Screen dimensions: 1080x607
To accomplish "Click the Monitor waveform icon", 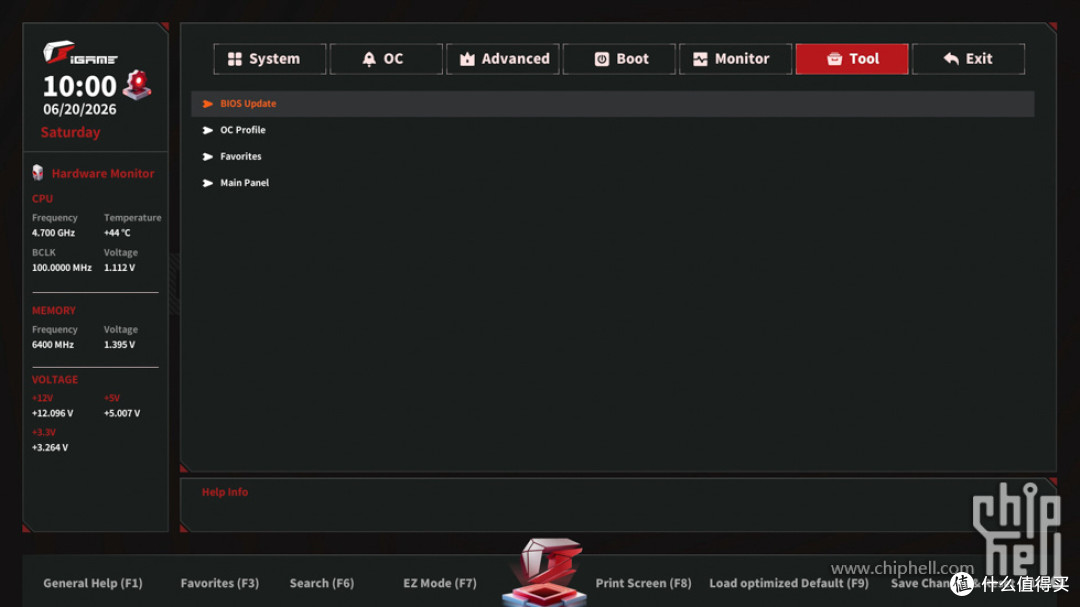I will tap(700, 59).
